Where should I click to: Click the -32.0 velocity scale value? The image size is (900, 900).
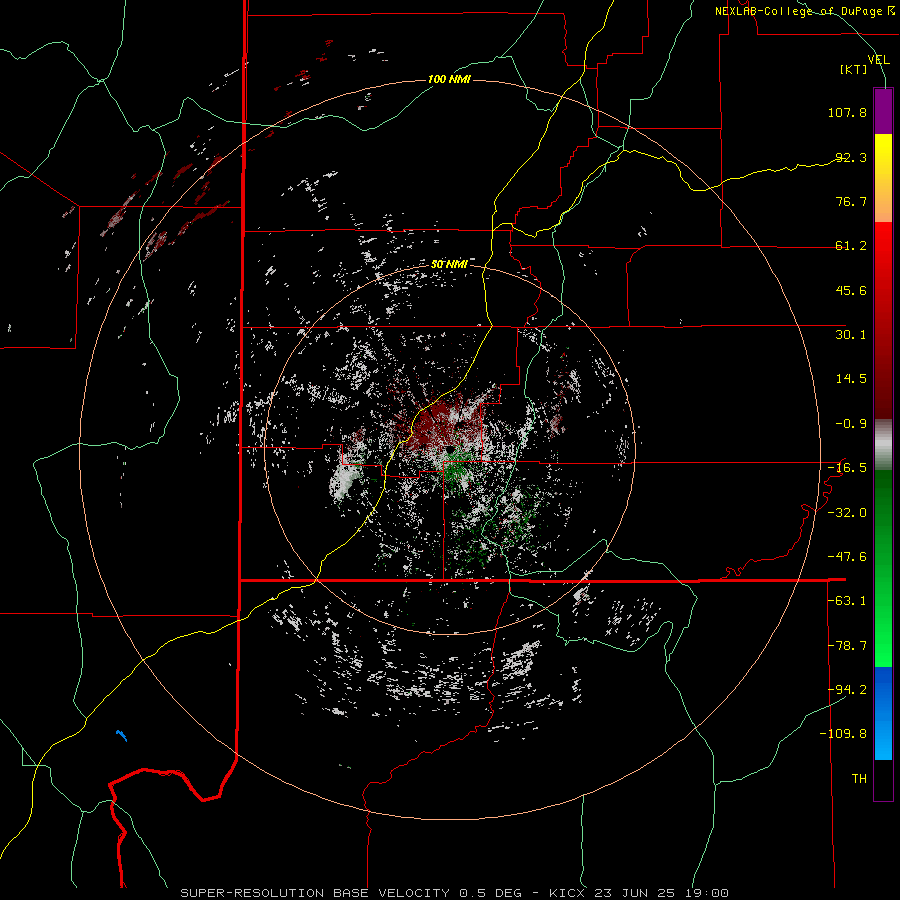point(847,513)
